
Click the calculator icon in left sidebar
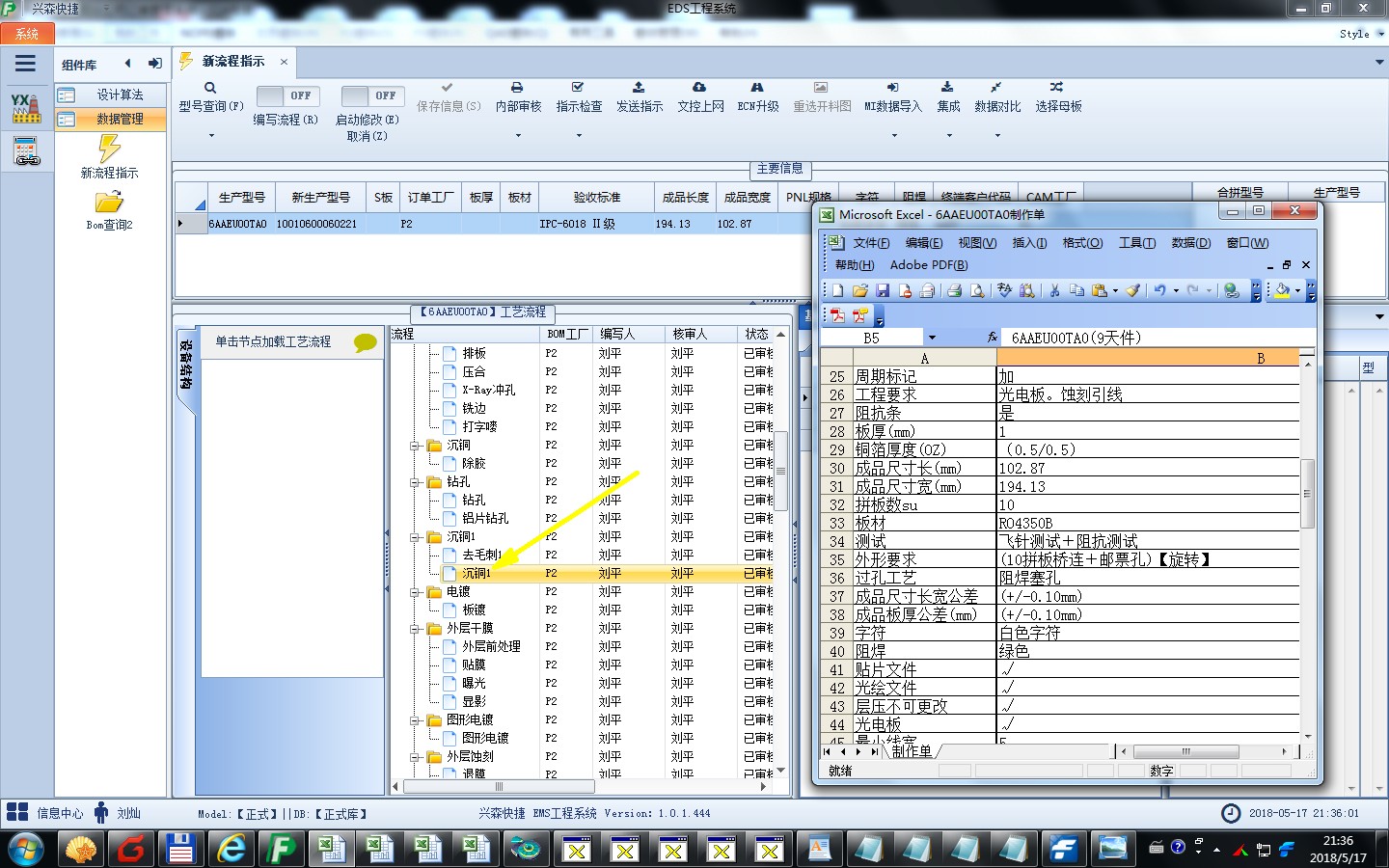coord(26,151)
